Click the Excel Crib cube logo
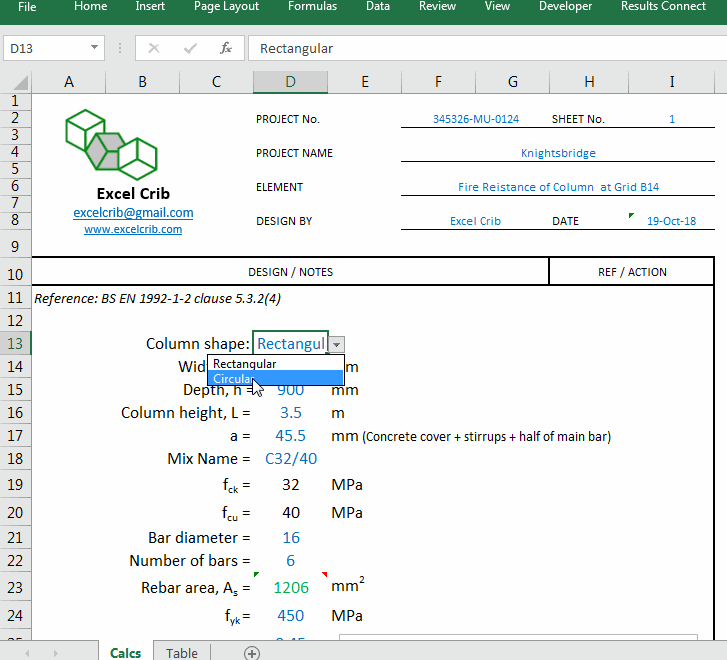Image resolution: width=727 pixels, height=660 pixels. (x=111, y=144)
